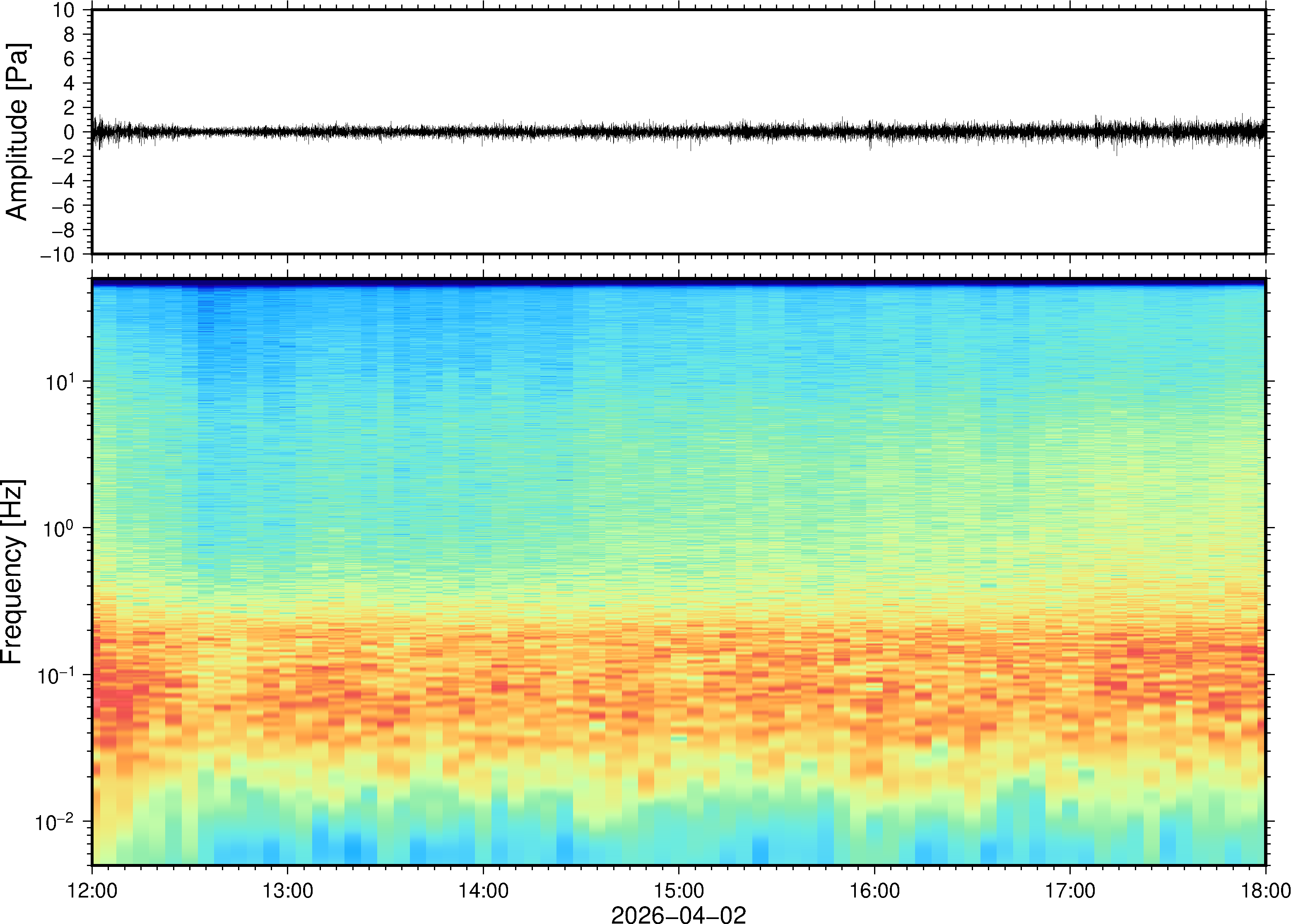The height and width of the screenshot is (924, 1291).
Task: Click the 16:00 time axis label
Action: point(874,890)
